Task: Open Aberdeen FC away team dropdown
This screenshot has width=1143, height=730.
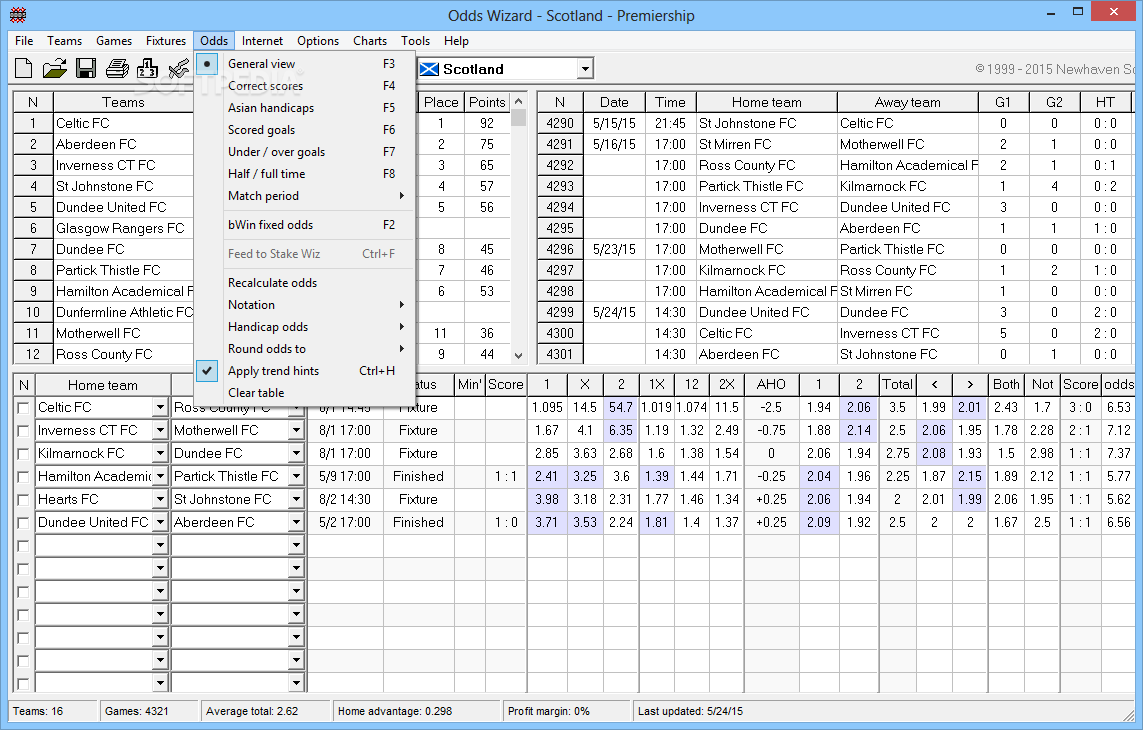Action: point(296,522)
